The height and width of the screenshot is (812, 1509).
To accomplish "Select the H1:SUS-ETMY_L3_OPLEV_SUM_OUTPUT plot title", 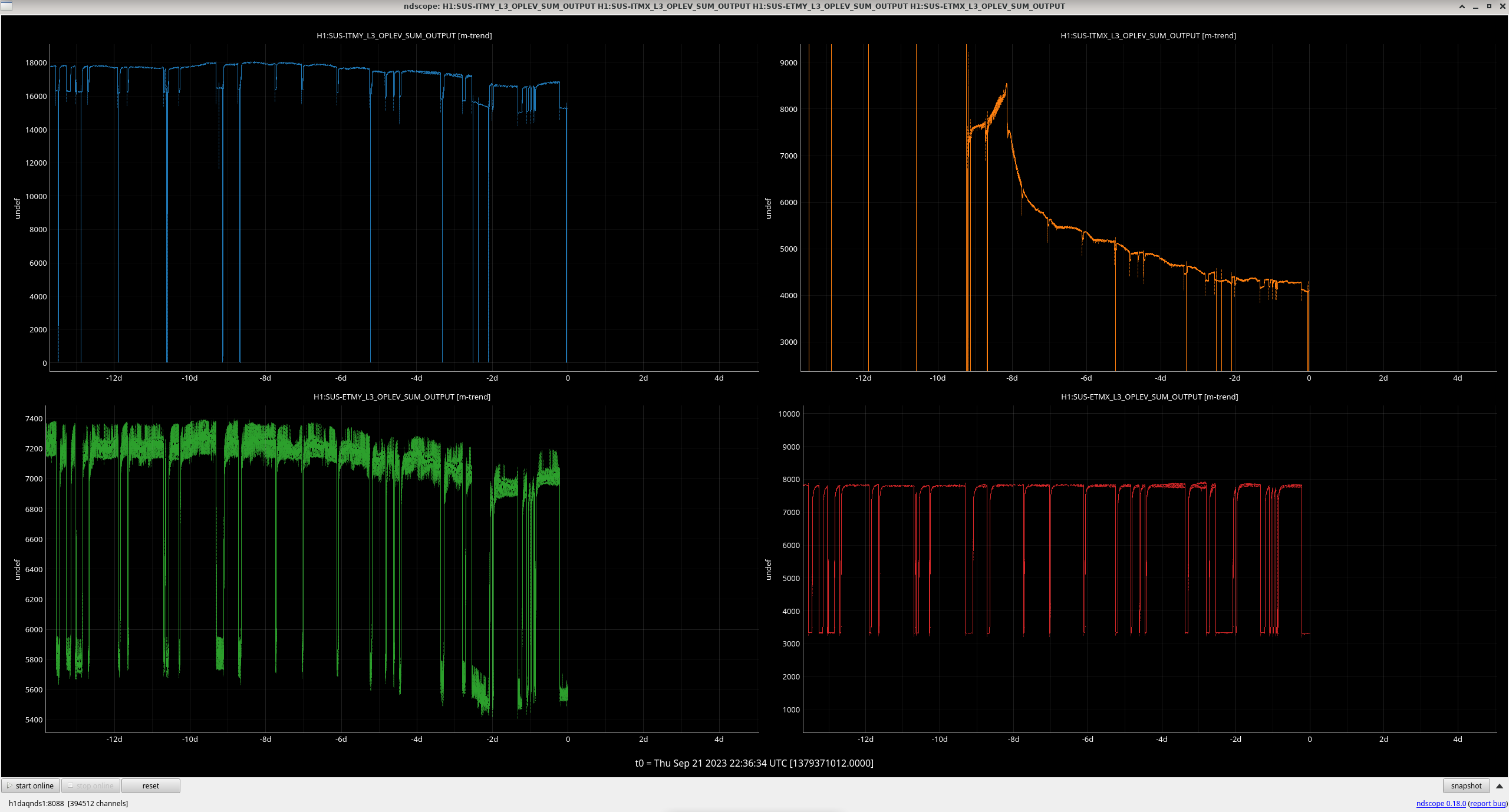I will pyautogui.click(x=402, y=397).
